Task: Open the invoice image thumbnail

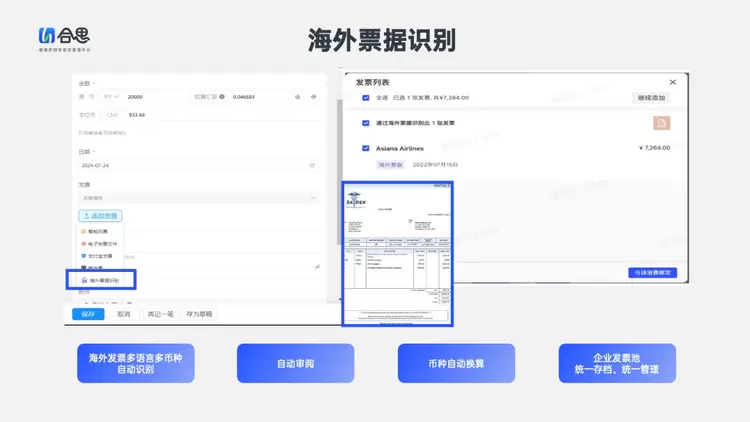Action: point(397,253)
